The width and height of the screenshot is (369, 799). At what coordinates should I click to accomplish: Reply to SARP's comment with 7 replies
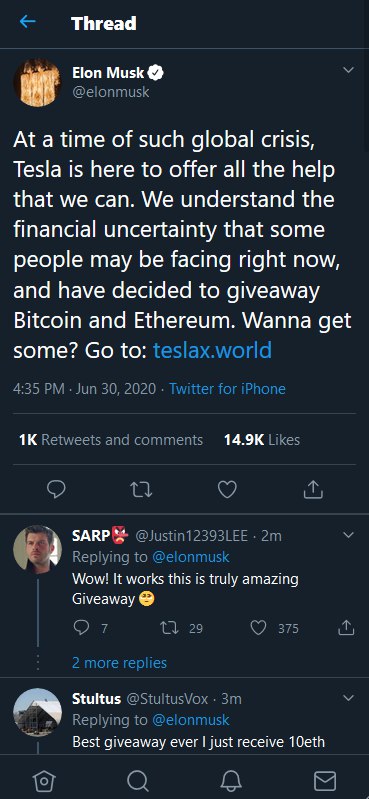[90, 628]
